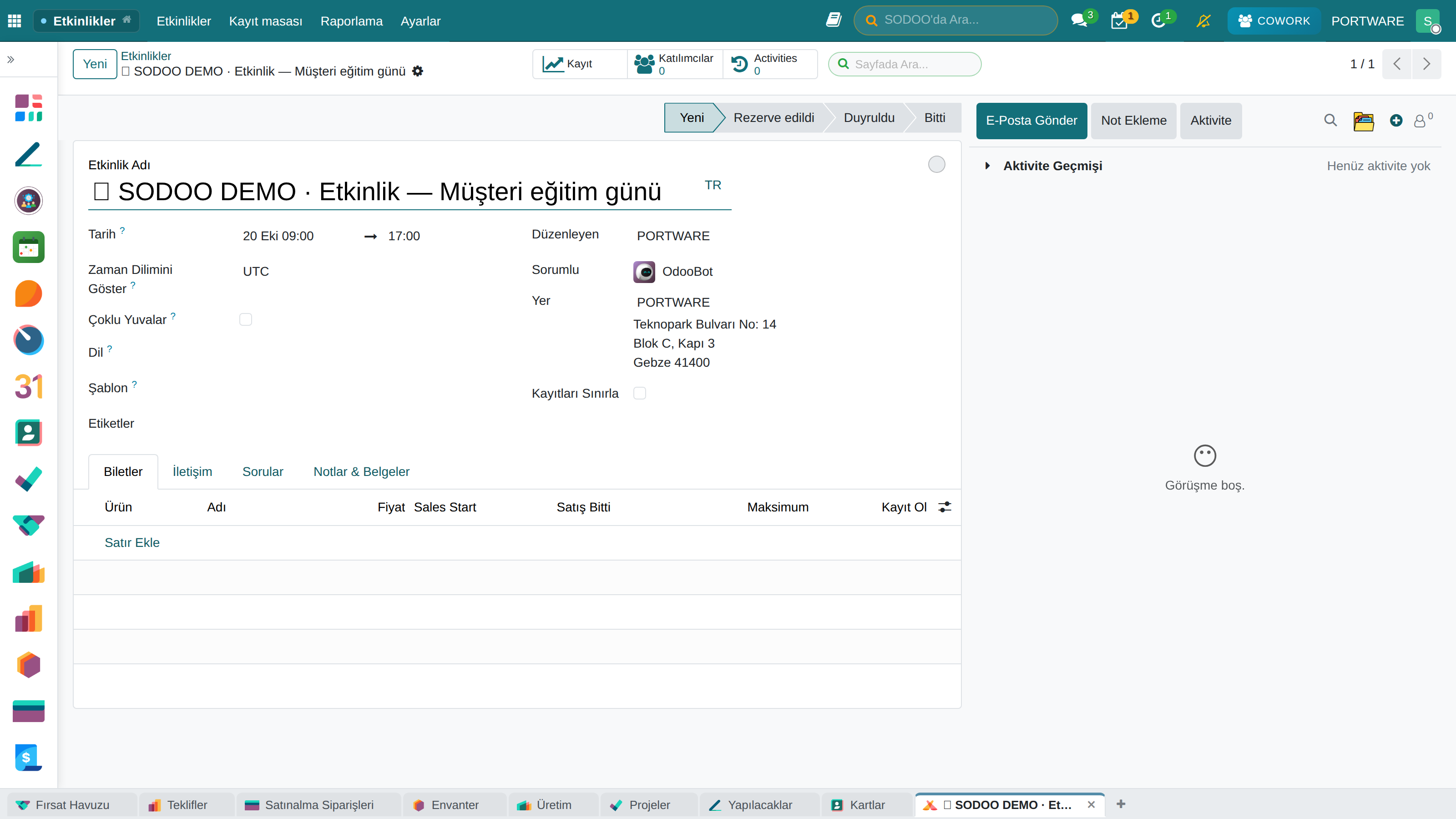Click the gear icon next to the breadcrumb title
The width and height of the screenshot is (1456, 819).
click(x=418, y=71)
